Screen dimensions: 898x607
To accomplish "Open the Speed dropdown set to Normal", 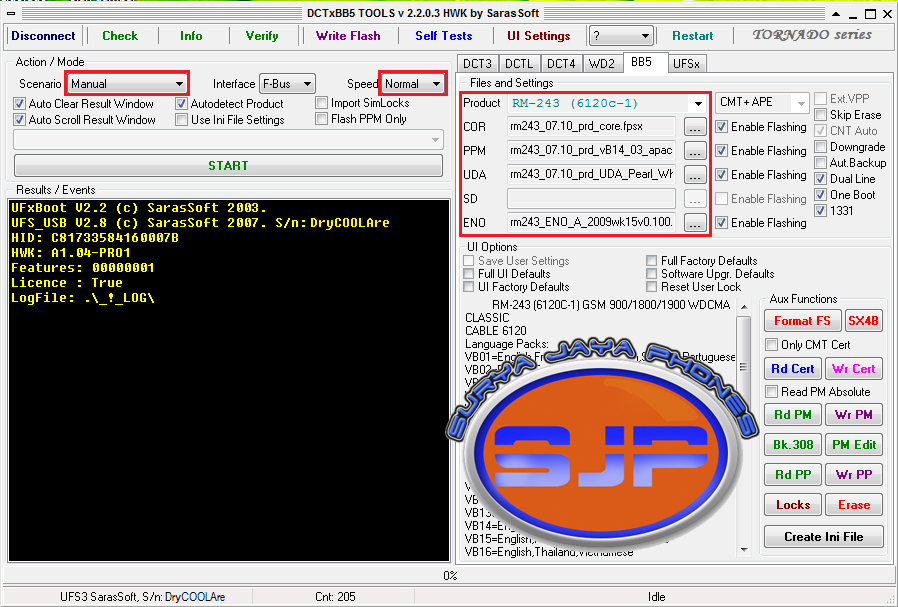I will coord(412,84).
